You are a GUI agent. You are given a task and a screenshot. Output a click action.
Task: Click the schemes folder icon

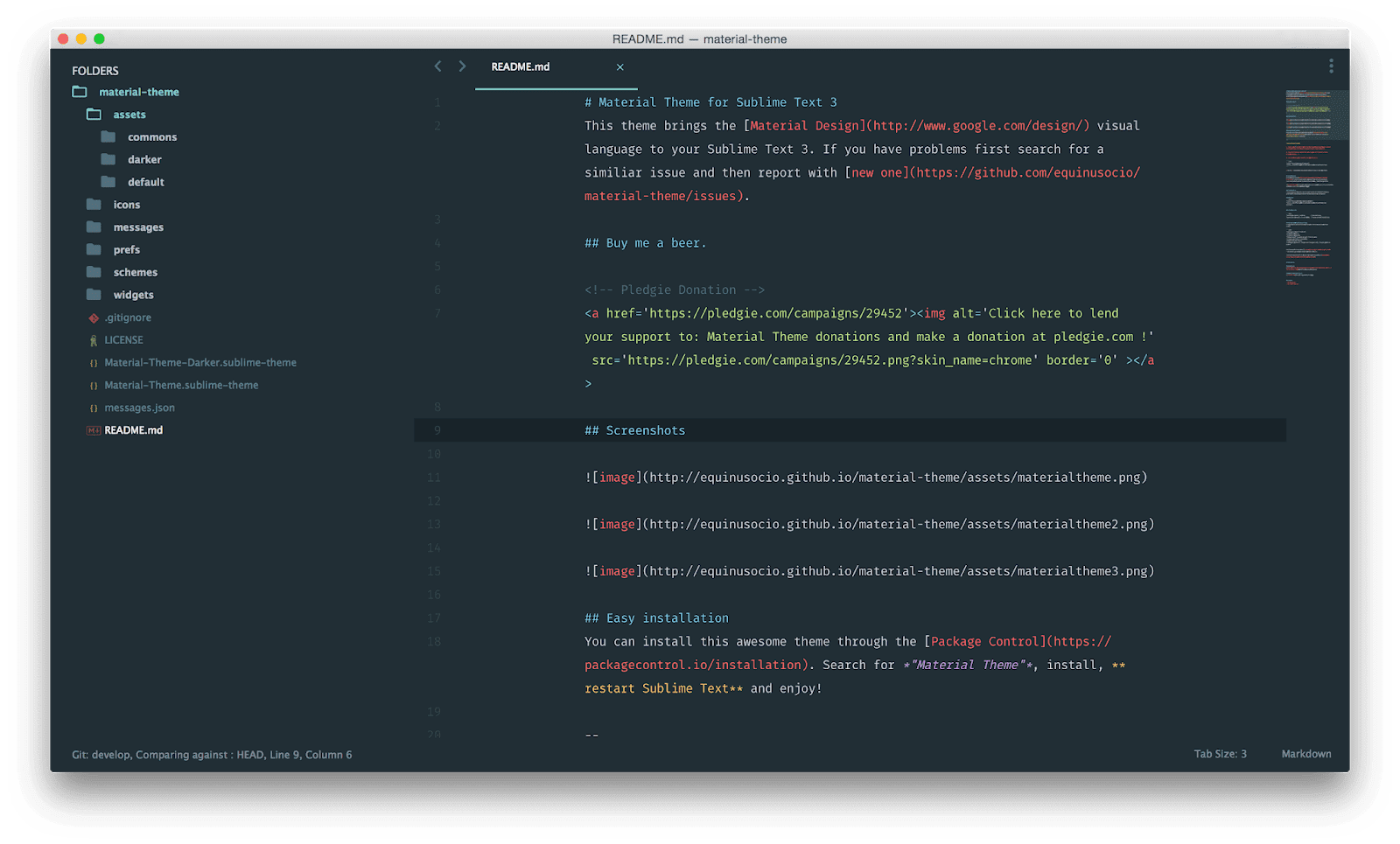point(94,272)
